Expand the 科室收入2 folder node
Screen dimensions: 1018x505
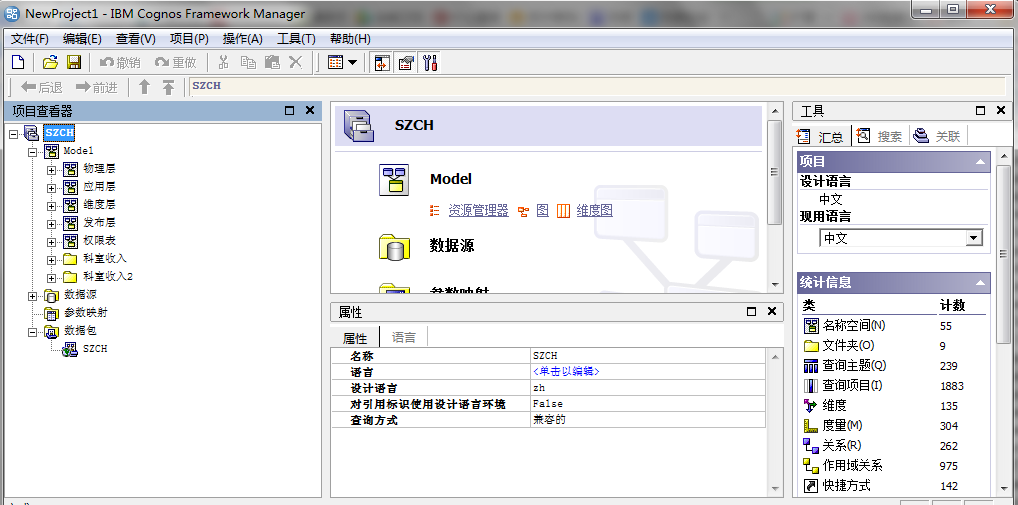click(x=51, y=278)
